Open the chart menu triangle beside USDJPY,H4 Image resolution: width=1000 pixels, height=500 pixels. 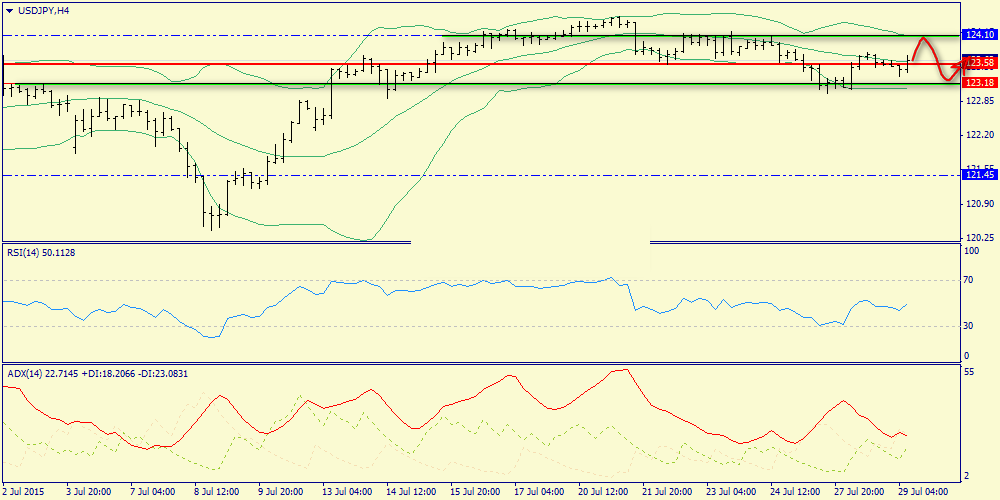click(x=9, y=10)
